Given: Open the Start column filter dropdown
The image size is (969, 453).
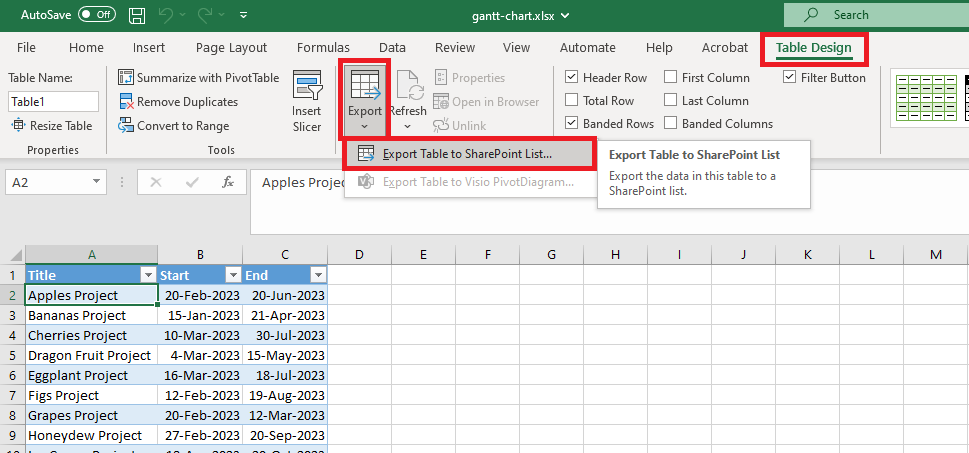Looking at the screenshot, I should coord(234,276).
